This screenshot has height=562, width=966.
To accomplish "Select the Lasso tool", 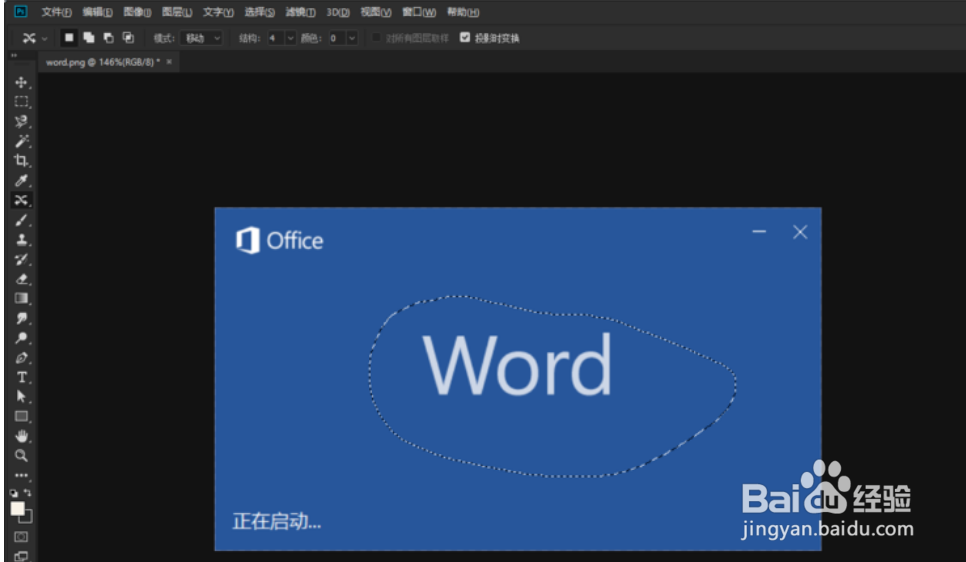I will (x=22, y=121).
